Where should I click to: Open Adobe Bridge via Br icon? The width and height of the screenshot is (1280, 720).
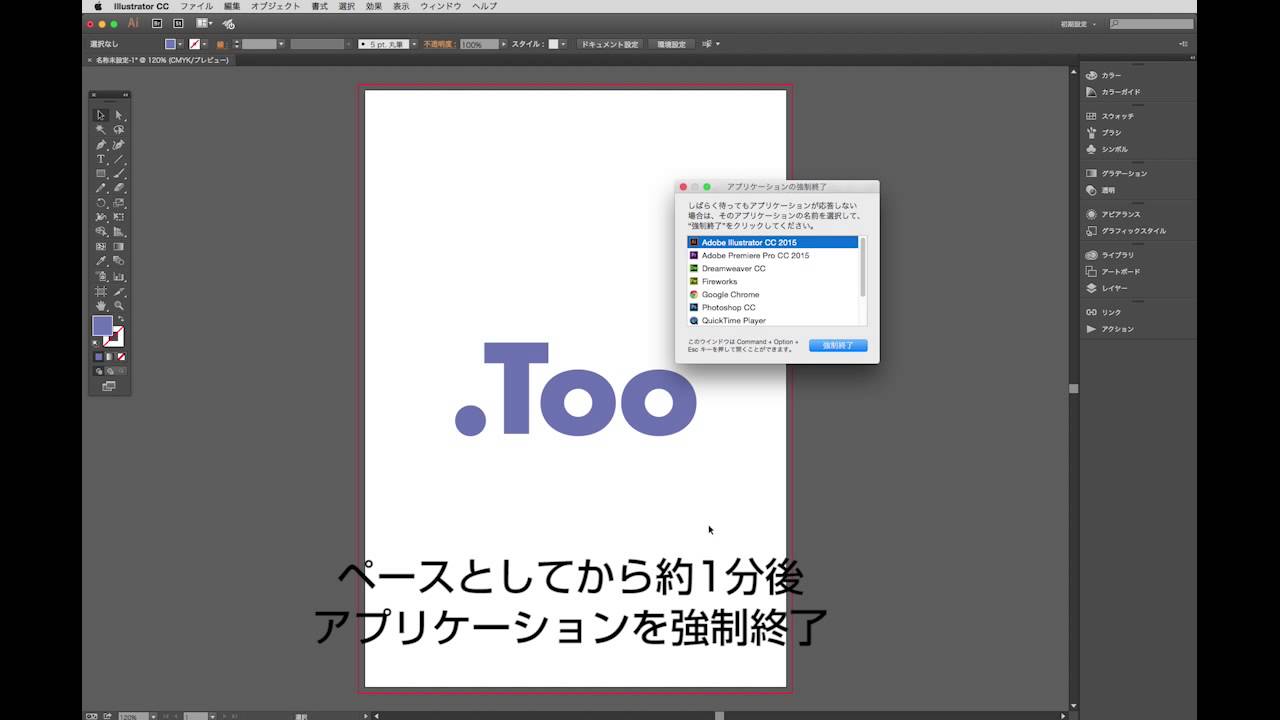click(157, 23)
